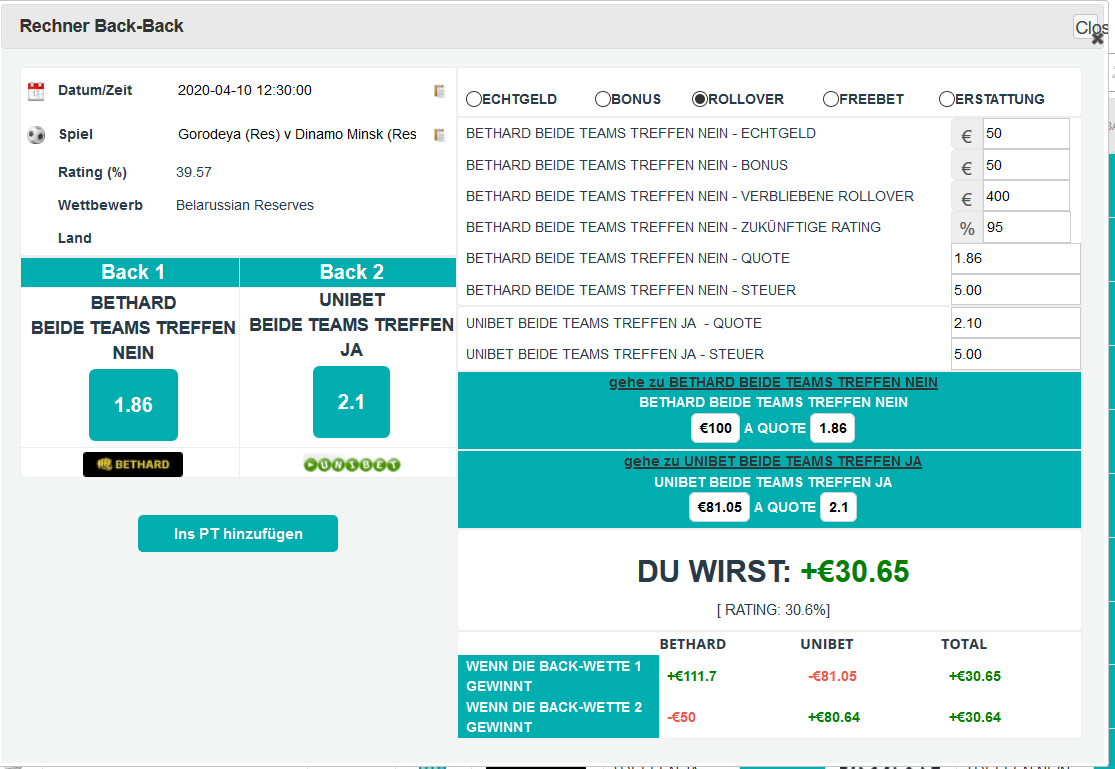Click the green +€30.65 next to DU WIRST
1115x769 pixels.
[855, 571]
